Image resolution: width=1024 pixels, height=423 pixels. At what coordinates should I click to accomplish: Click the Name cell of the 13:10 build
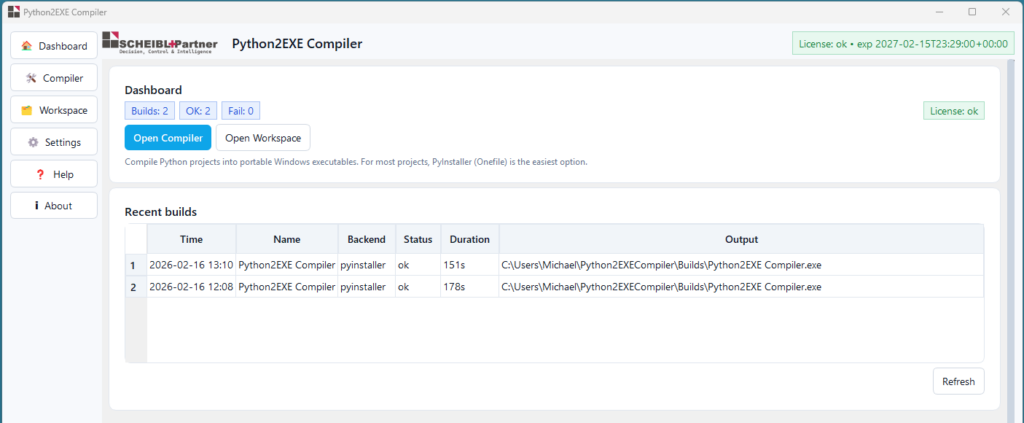click(x=287, y=265)
